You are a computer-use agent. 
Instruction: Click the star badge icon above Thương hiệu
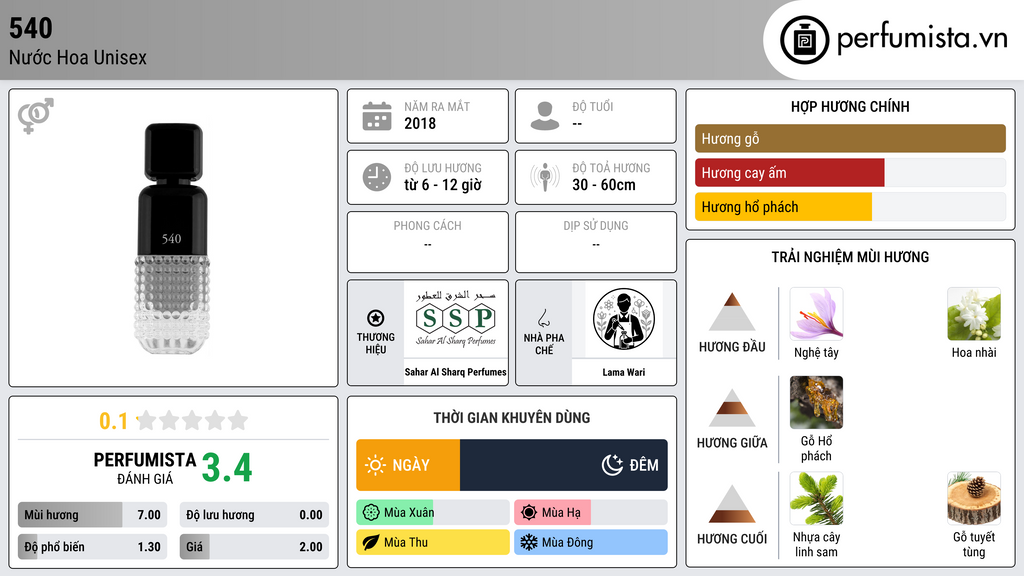tap(376, 318)
